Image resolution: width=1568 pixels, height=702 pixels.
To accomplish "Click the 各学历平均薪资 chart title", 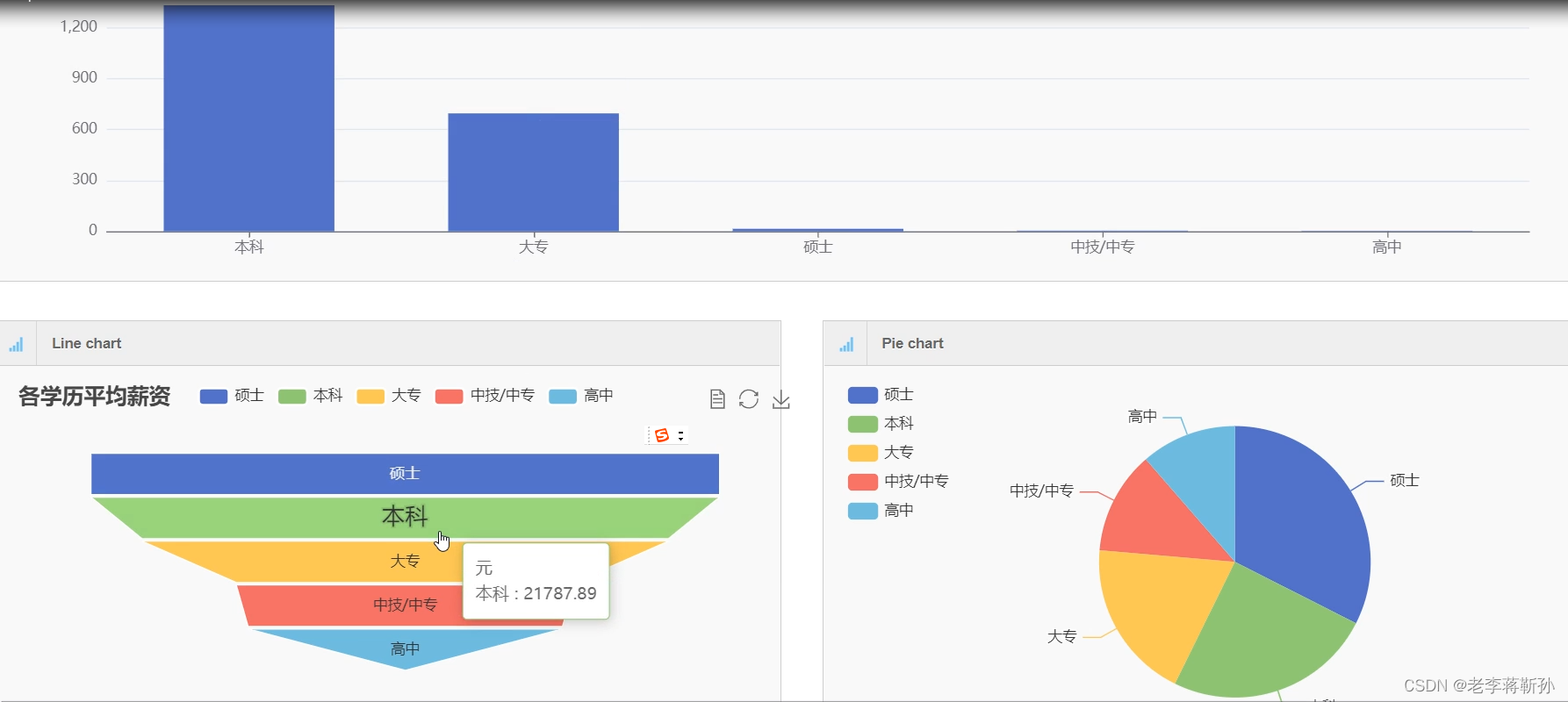I will click(95, 397).
